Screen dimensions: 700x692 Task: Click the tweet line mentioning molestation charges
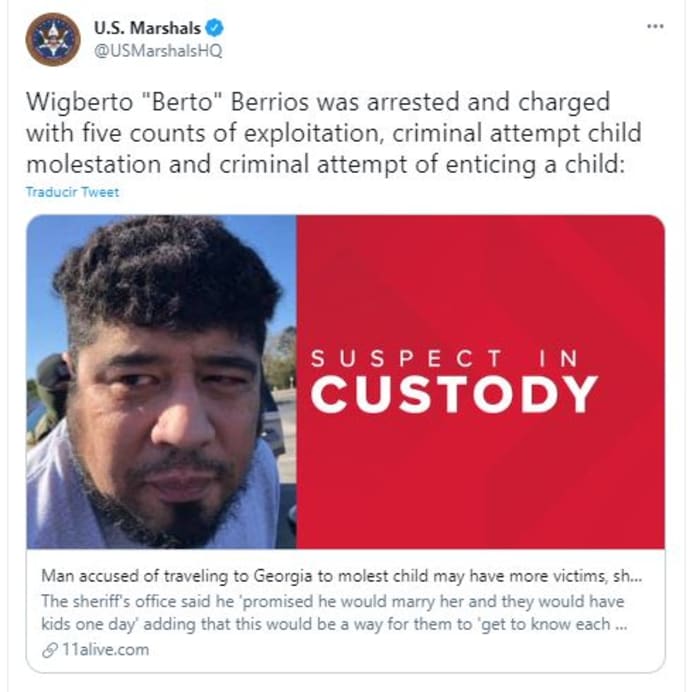click(x=325, y=164)
